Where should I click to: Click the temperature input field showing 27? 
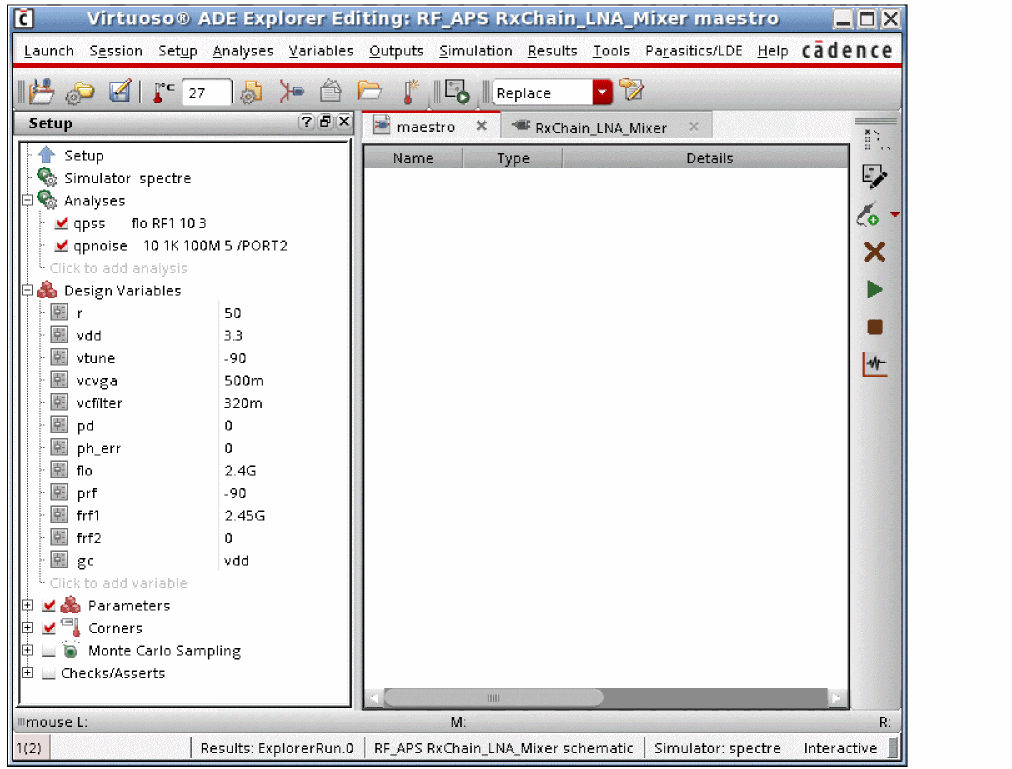click(207, 93)
